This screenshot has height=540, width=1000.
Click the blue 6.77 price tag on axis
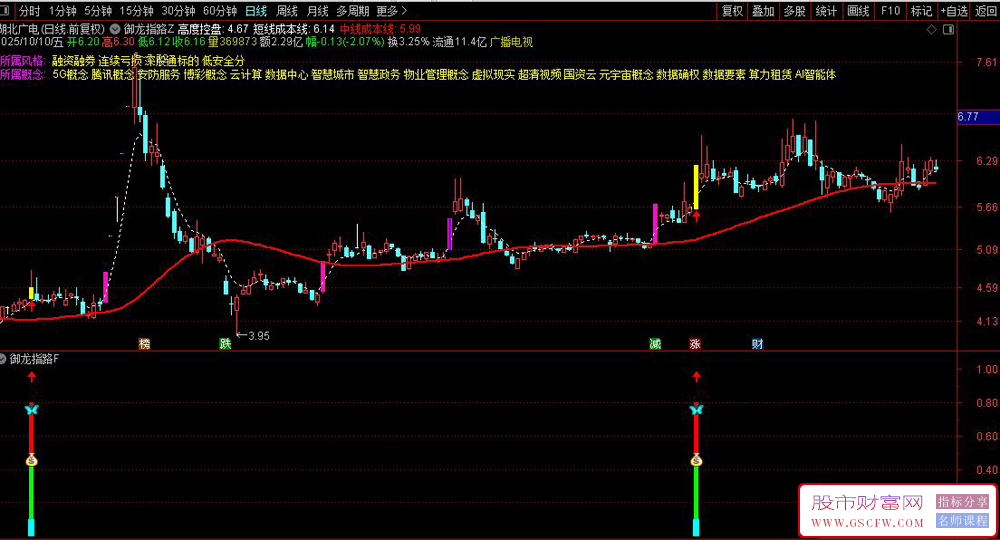978,117
